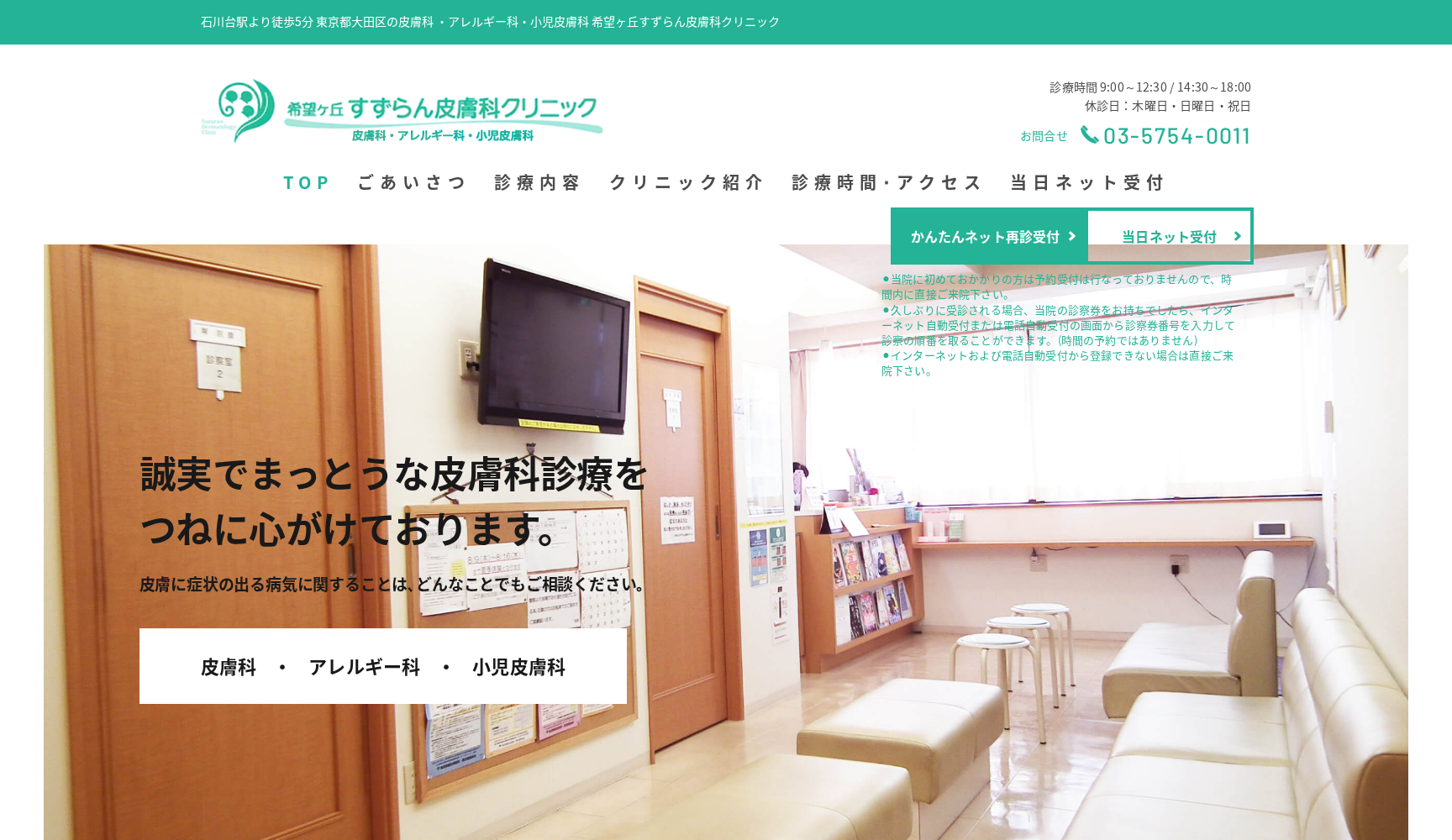This screenshot has height=840, width=1452.
Task: Open the TOP menu item
Action: point(308,182)
